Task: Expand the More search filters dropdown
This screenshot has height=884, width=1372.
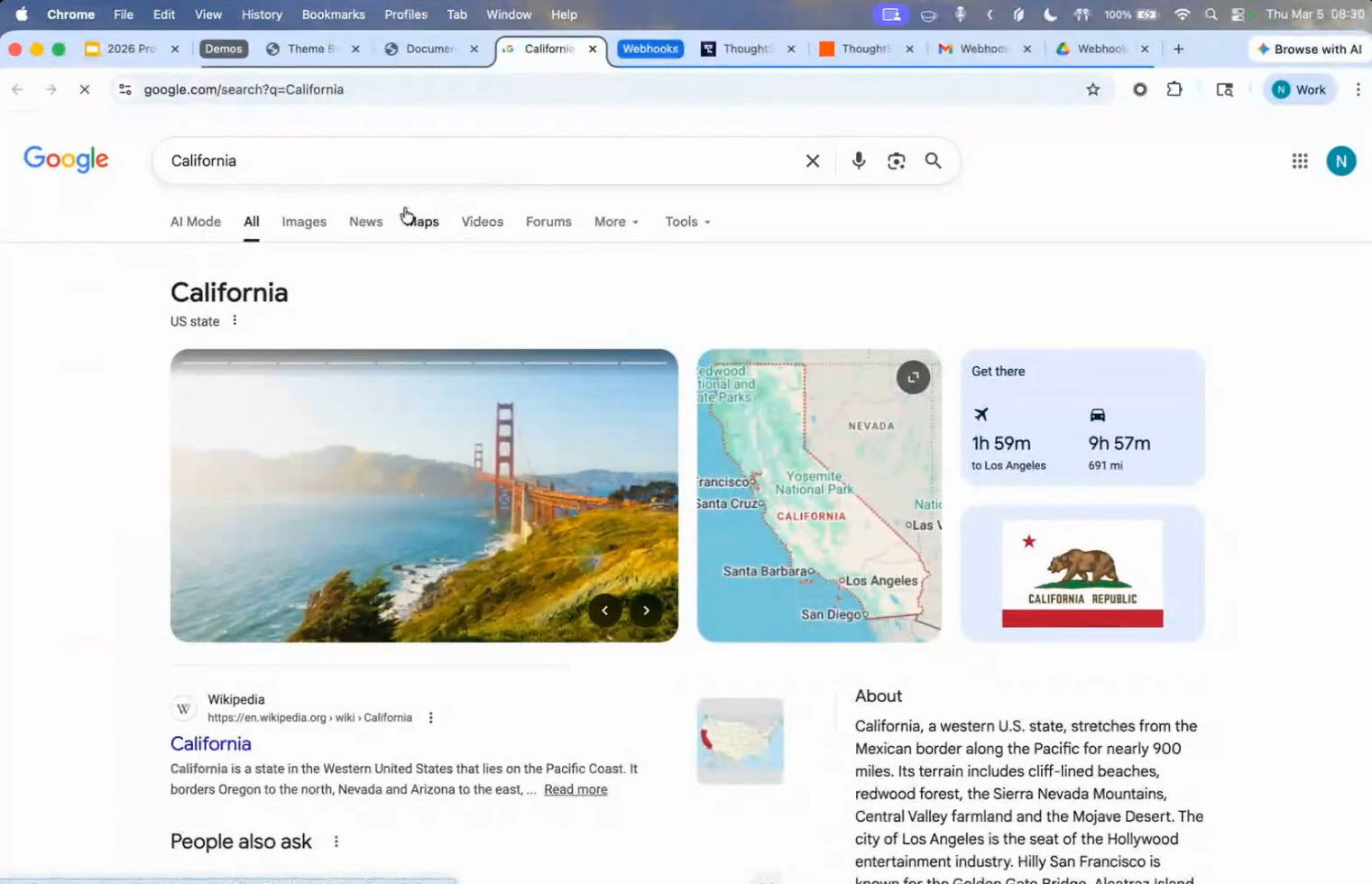Action: tap(616, 222)
